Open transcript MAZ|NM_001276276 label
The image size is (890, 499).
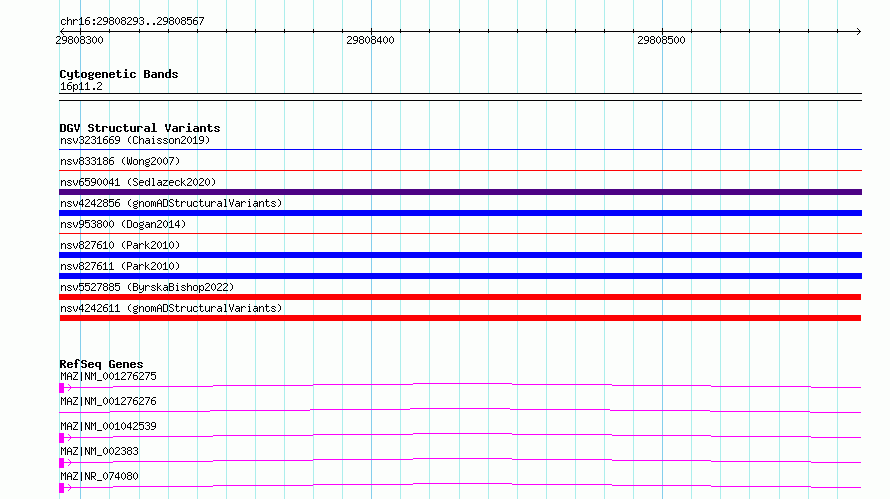[108, 401]
